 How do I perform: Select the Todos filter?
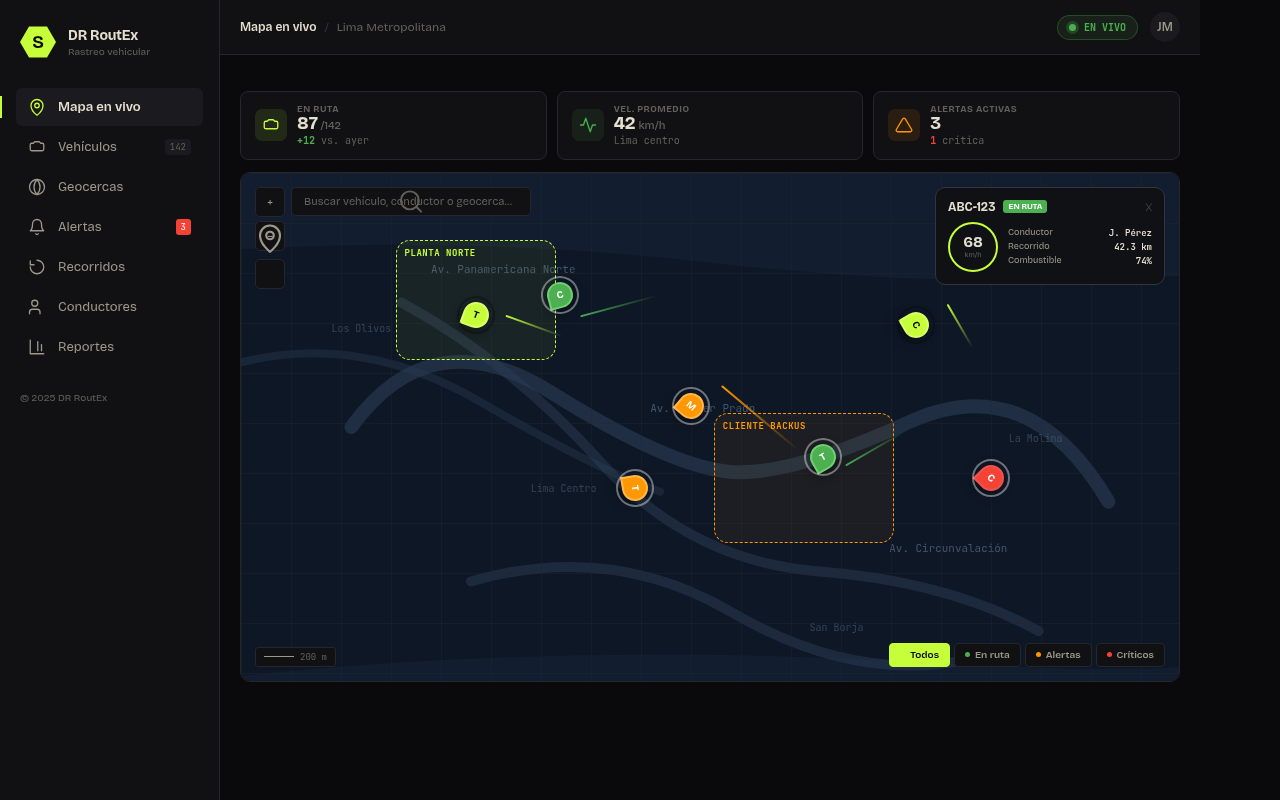click(x=919, y=655)
